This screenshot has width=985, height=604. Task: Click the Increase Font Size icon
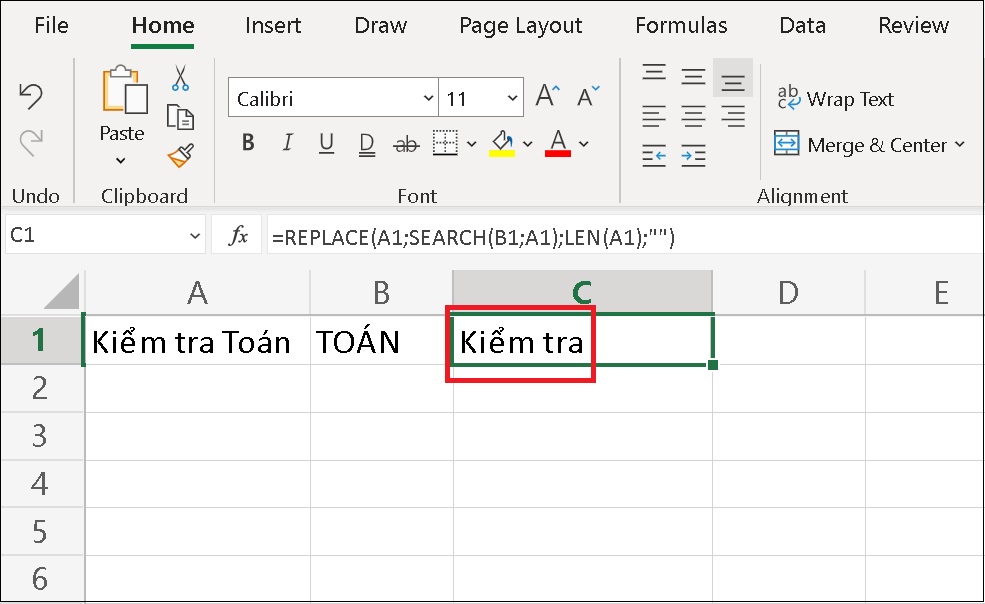point(546,93)
